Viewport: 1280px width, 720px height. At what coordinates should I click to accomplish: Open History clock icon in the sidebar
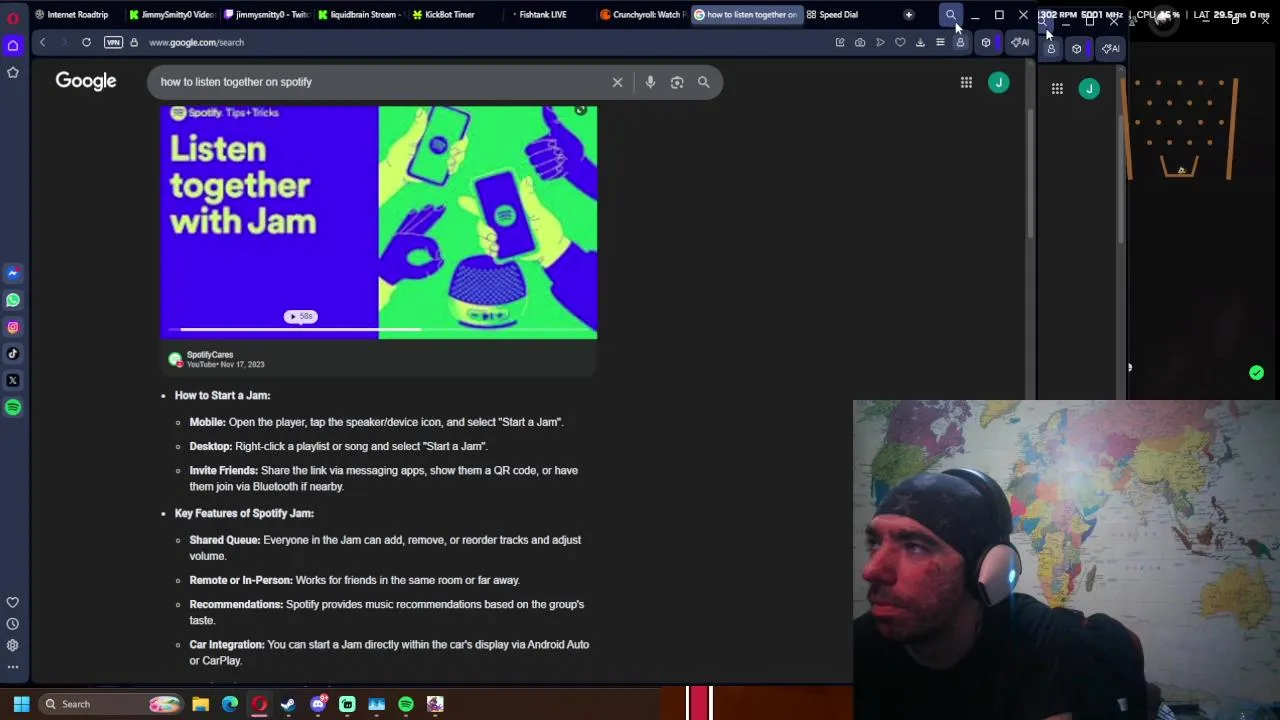coord(13,624)
